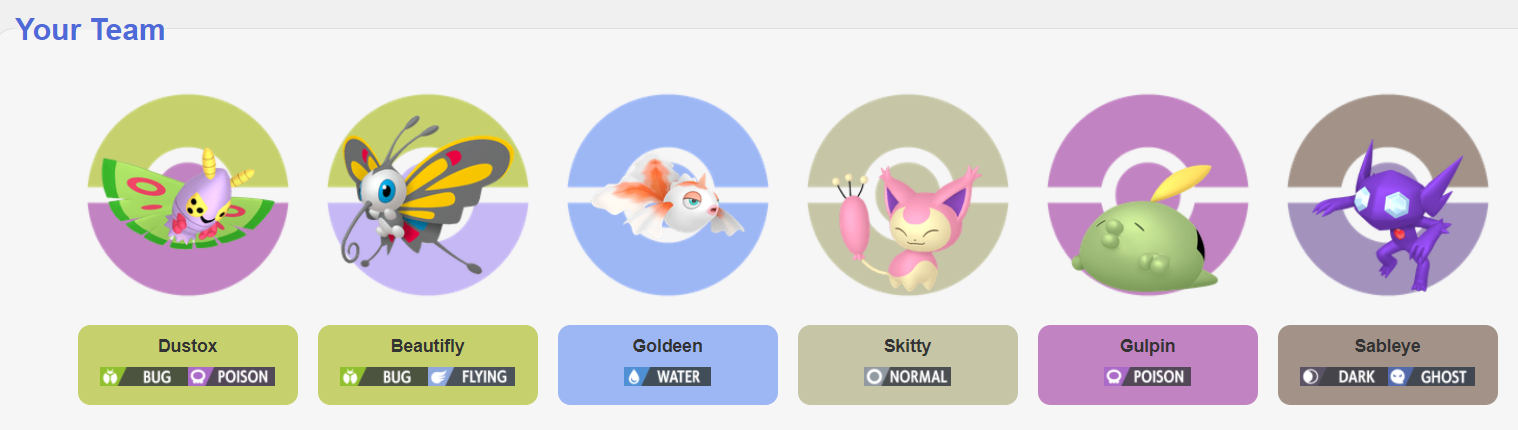Select Sableye's DARK type badge
This screenshot has height=430, width=1518.
point(1343,377)
